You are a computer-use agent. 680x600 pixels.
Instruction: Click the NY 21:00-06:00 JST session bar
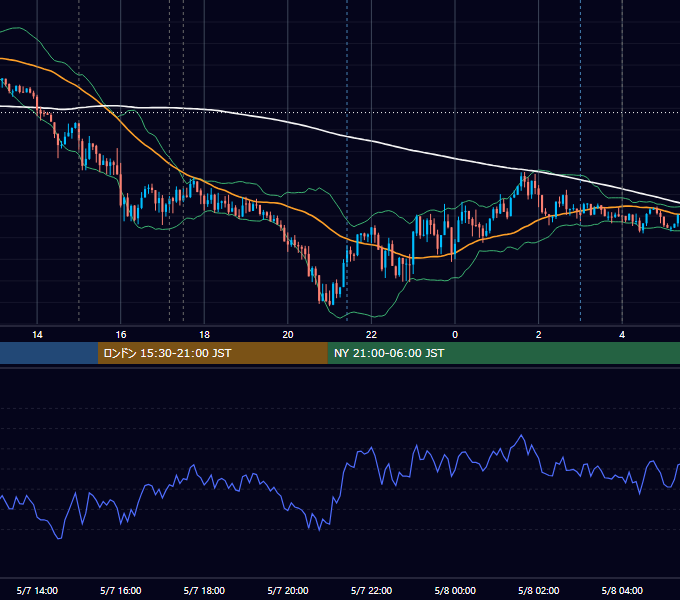coord(503,353)
